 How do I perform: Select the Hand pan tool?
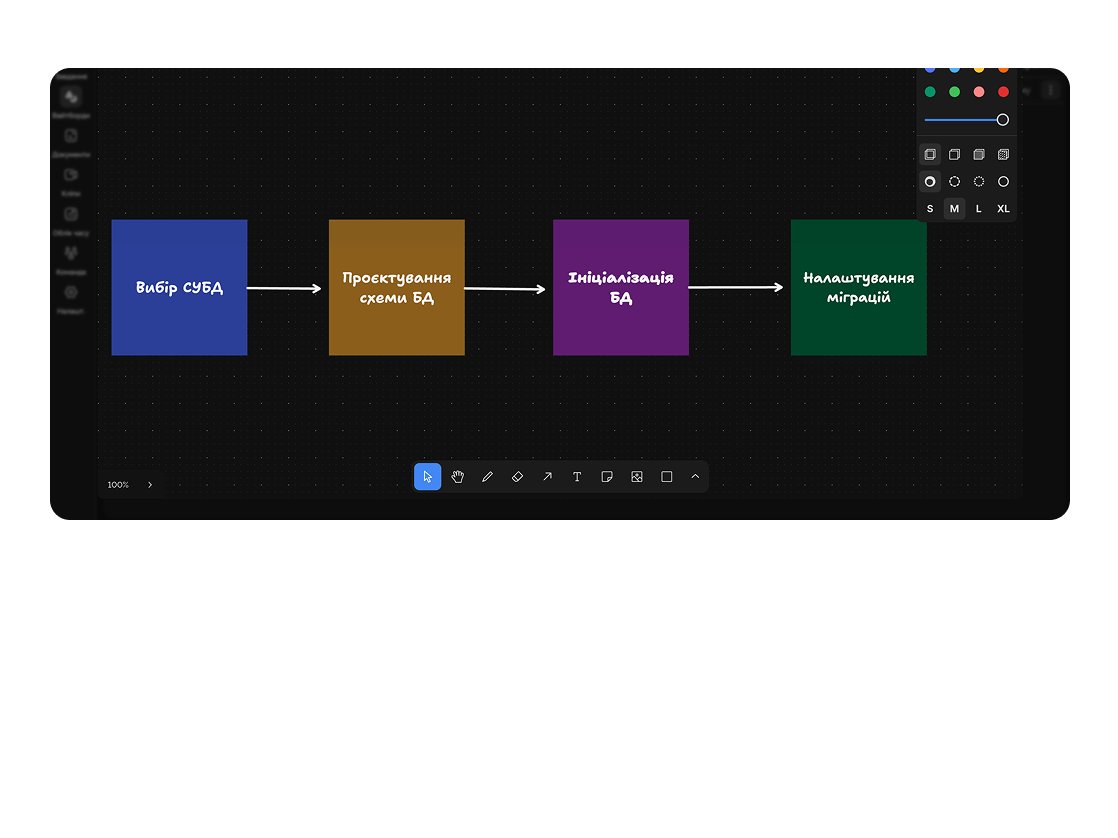click(457, 477)
